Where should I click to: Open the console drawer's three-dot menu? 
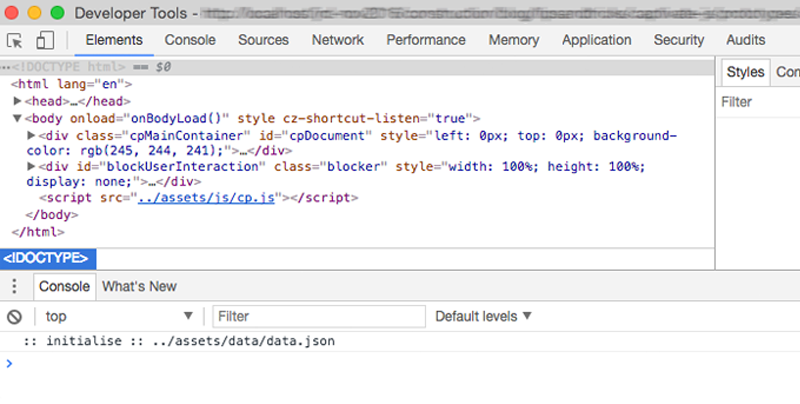pyautogui.click(x=14, y=286)
